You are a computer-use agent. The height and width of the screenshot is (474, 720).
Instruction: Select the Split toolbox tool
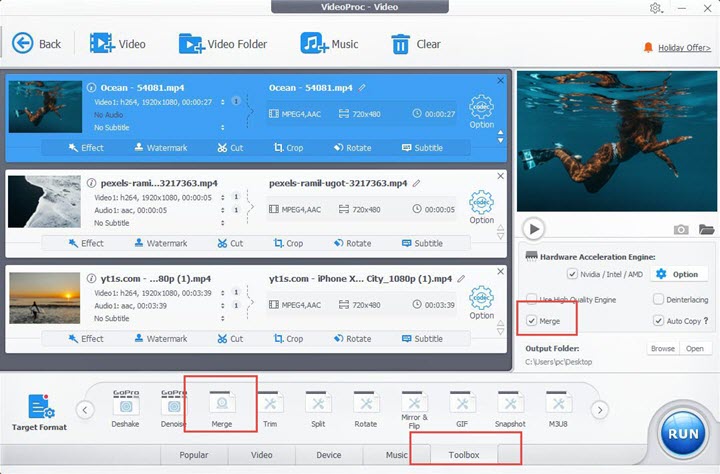tap(318, 408)
